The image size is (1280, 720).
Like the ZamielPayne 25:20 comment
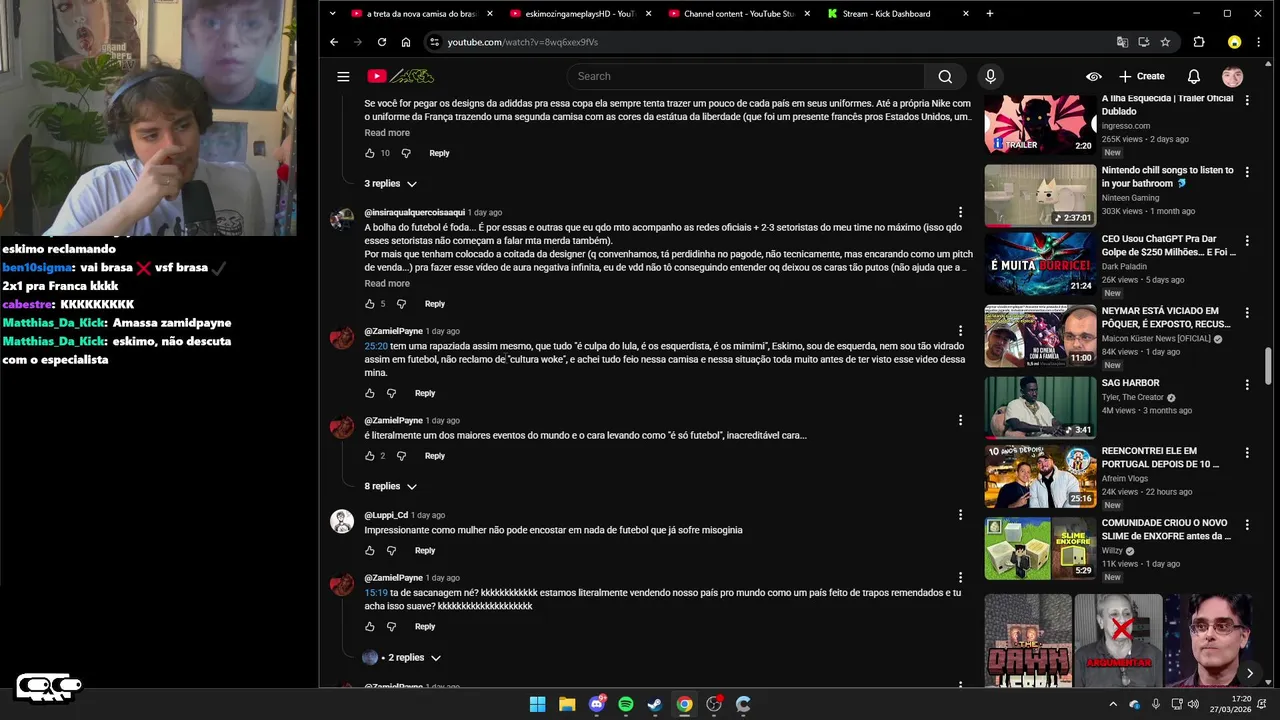tap(369, 393)
